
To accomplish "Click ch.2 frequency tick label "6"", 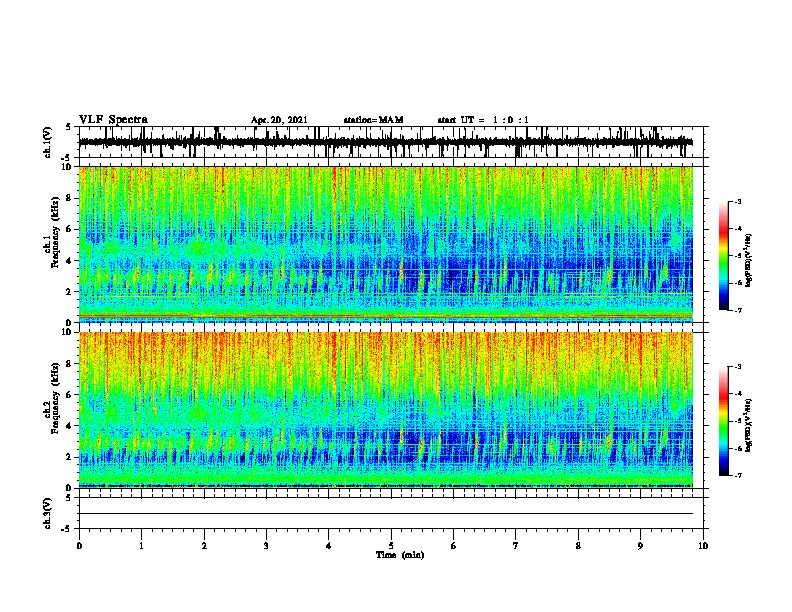I will [x=69, y=395].
